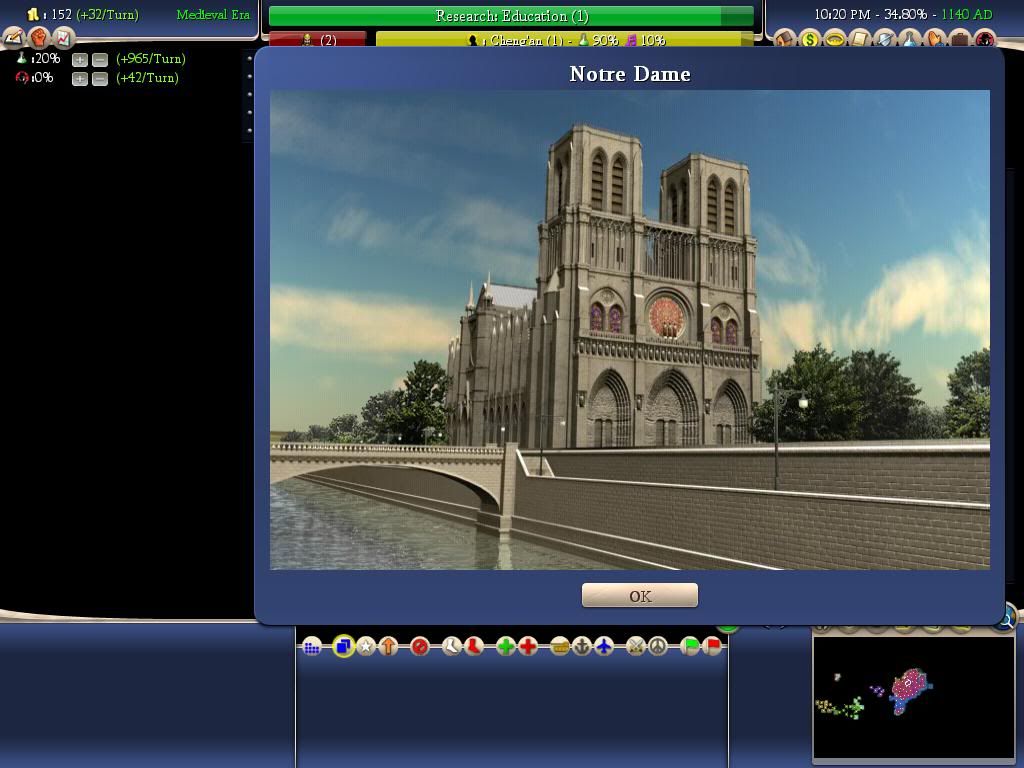Image resolution: width=1024 pixels, height=768 pixels.
Task: Toggle the highlighted blue overlapping squares filter
Action: 344,647
